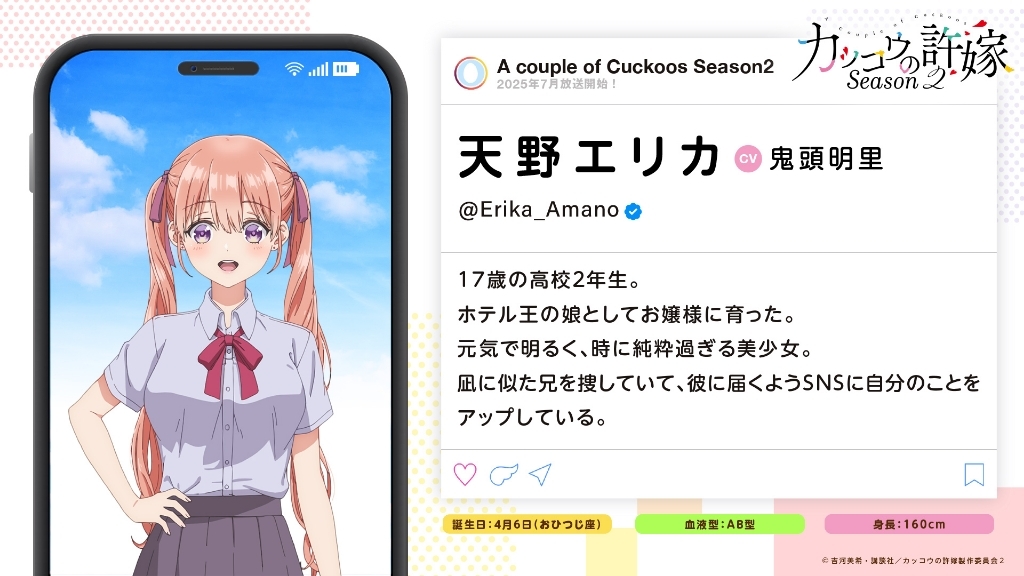Viewport: 1024px width, 576px height.
Task: Click the phone battery icon
Action: point(345,69)
